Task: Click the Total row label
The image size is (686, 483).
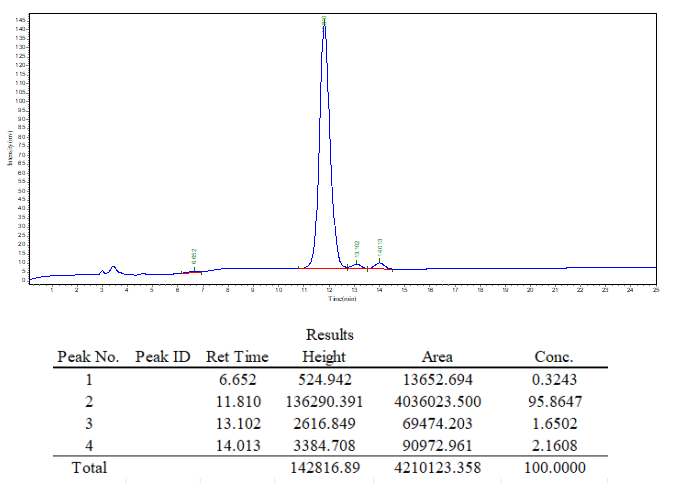Action: coord(89,468)
